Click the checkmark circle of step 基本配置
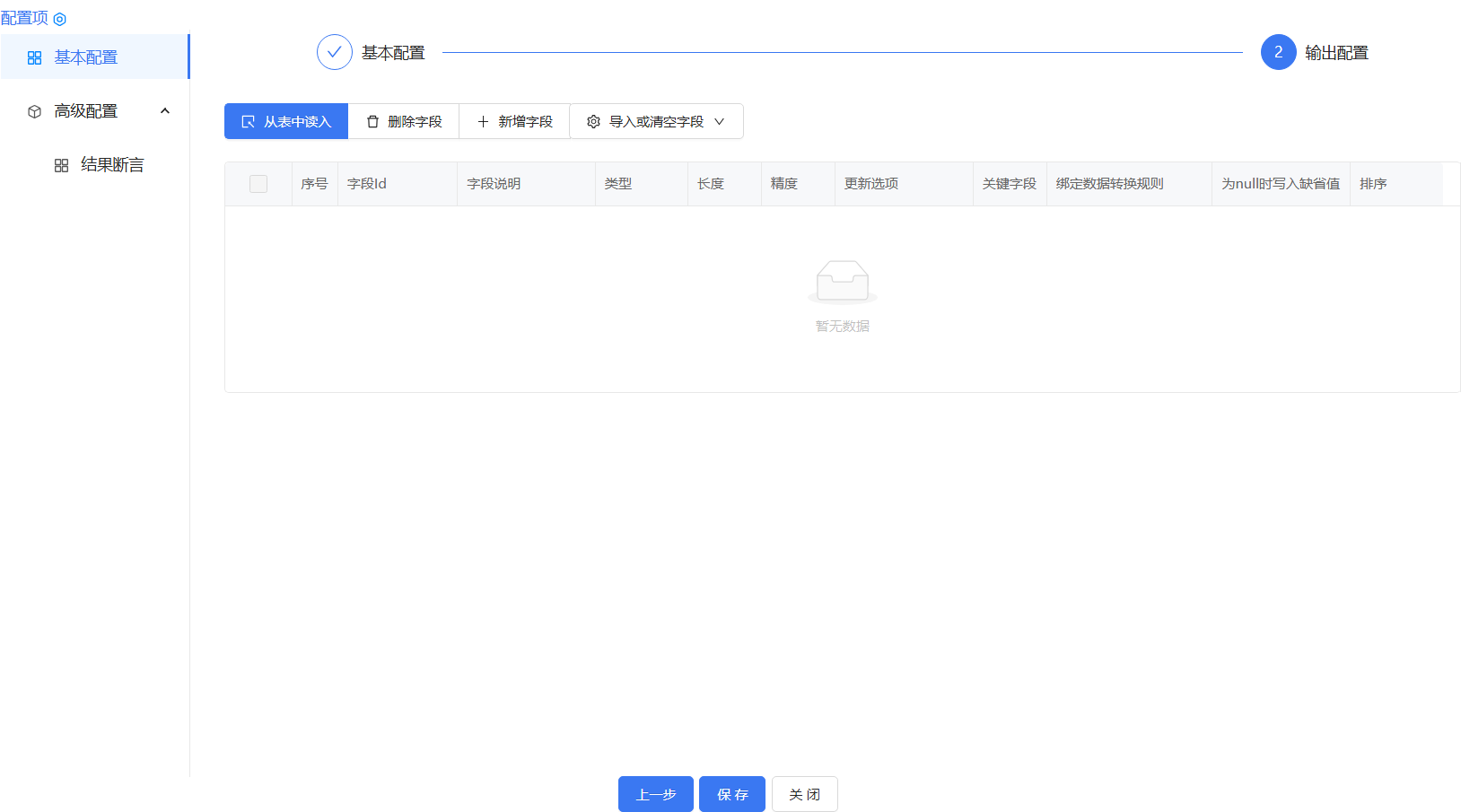The width and height of the screenshot is (1461, 812). [335, 52]
